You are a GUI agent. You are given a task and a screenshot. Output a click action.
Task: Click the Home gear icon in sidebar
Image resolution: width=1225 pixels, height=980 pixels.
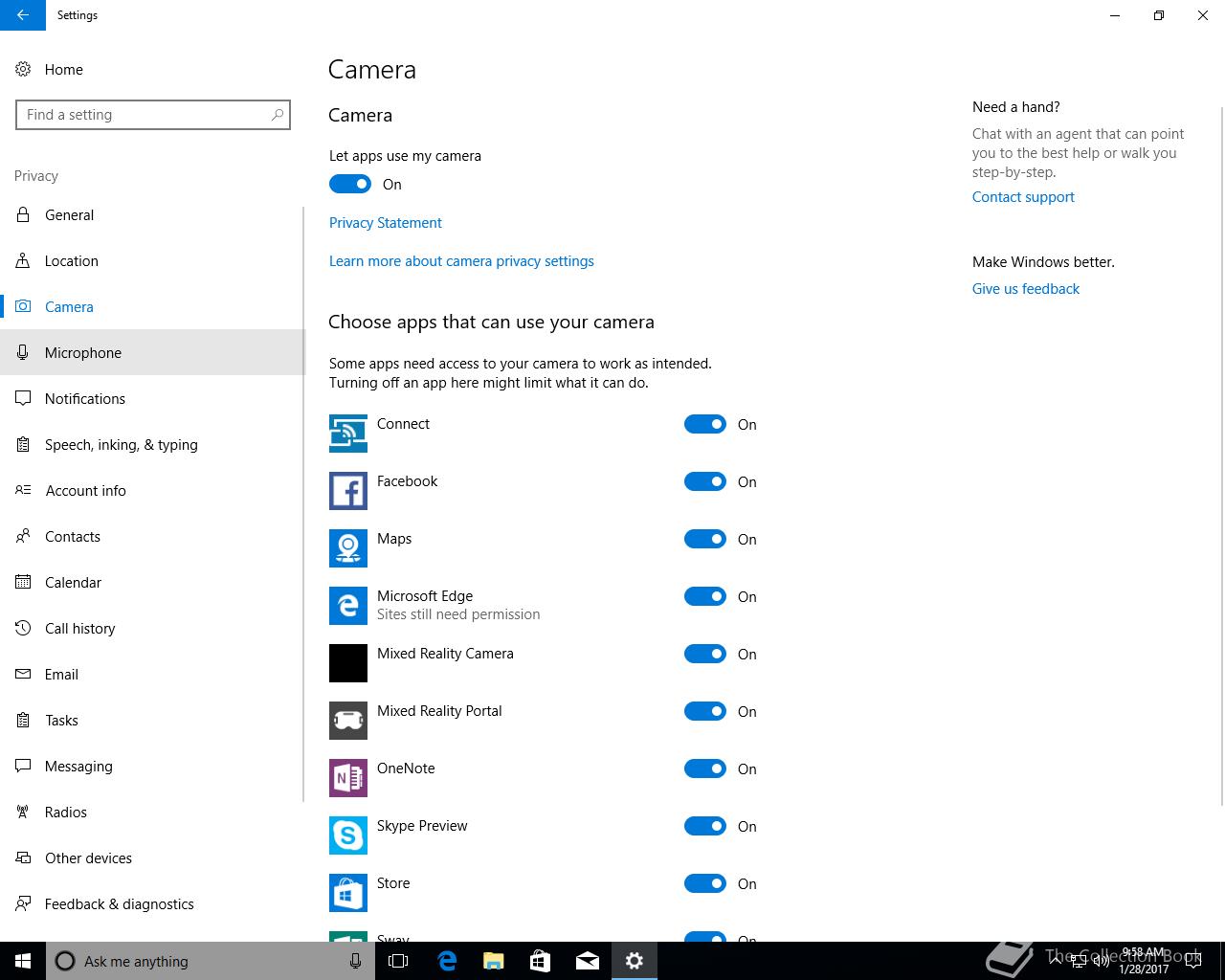(x=23, y=69)
